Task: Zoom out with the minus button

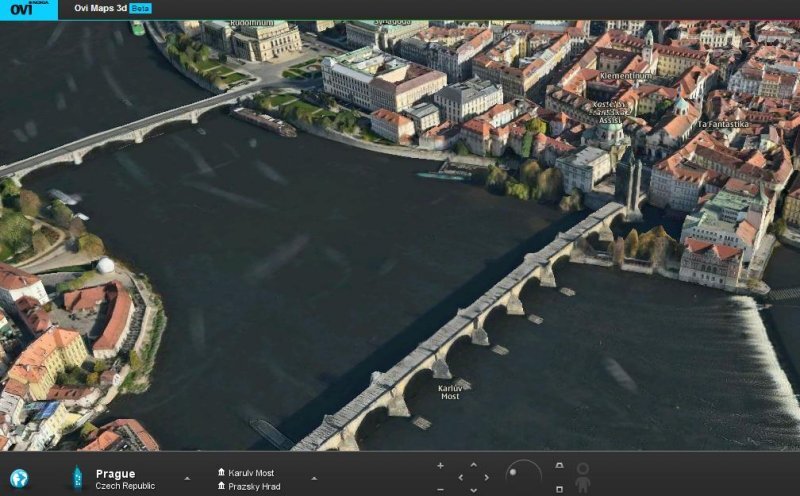Action: click(440, 489)
